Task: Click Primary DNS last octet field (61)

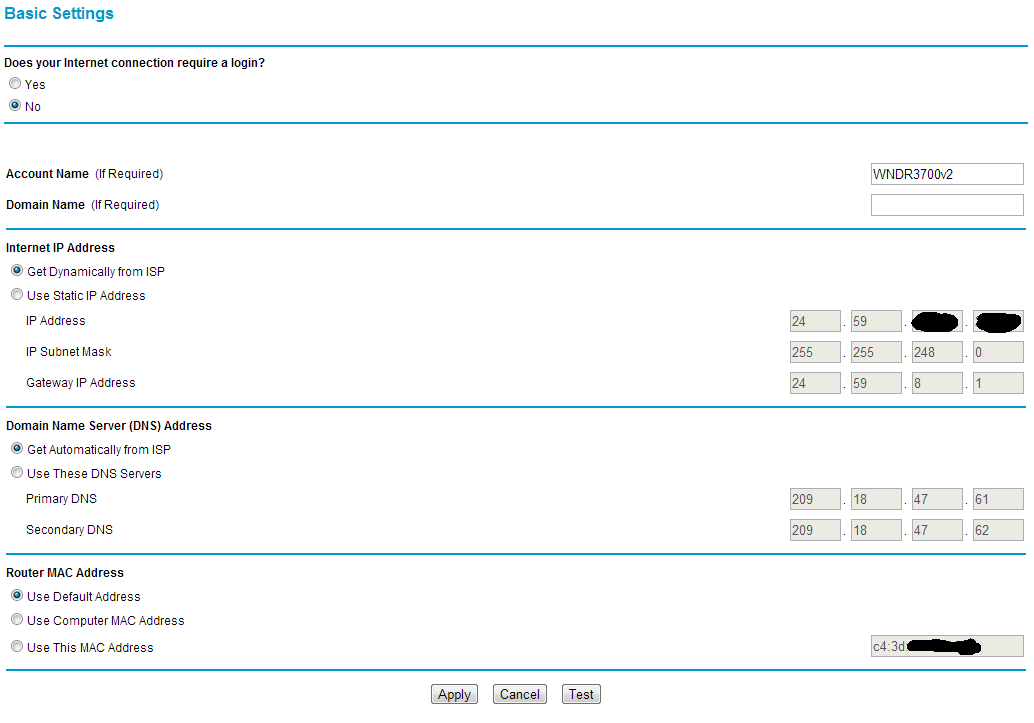Action: pos(997,499)
